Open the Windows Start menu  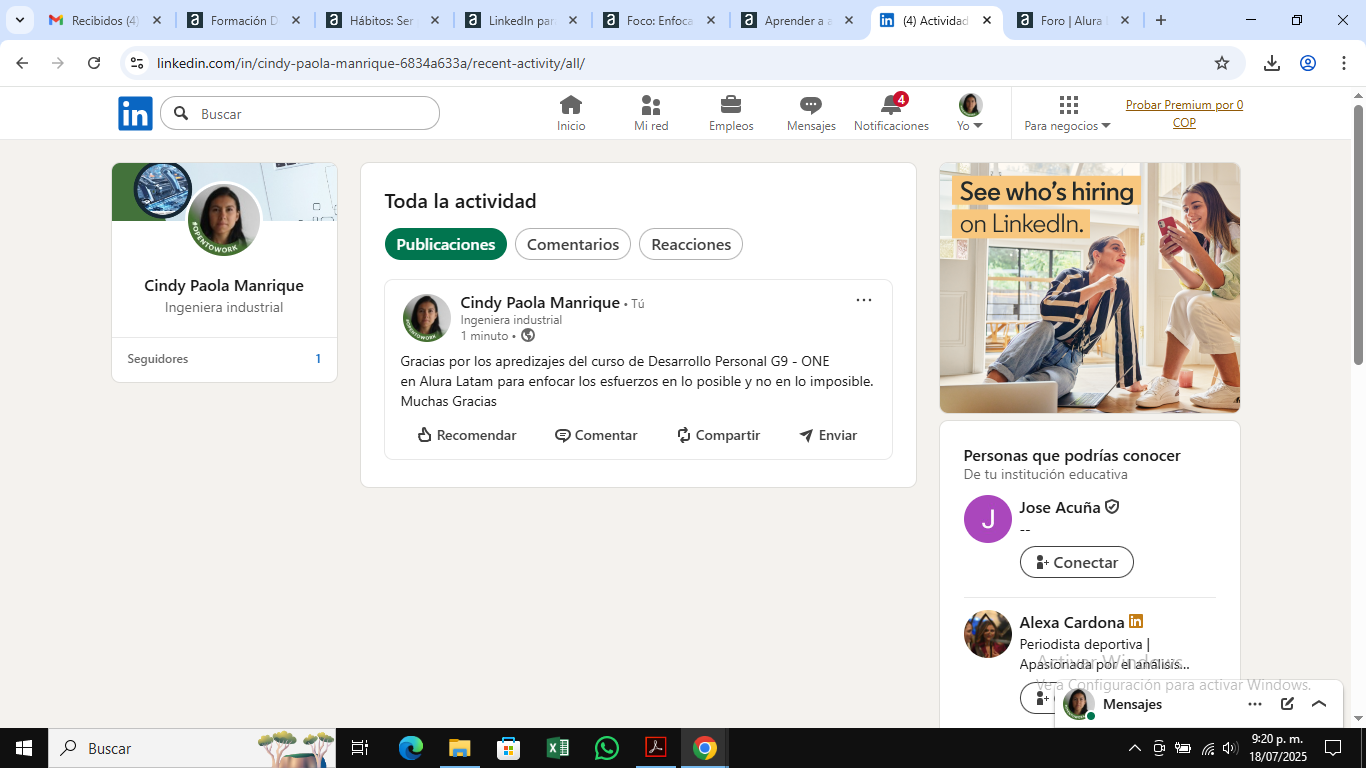(24, 748)
